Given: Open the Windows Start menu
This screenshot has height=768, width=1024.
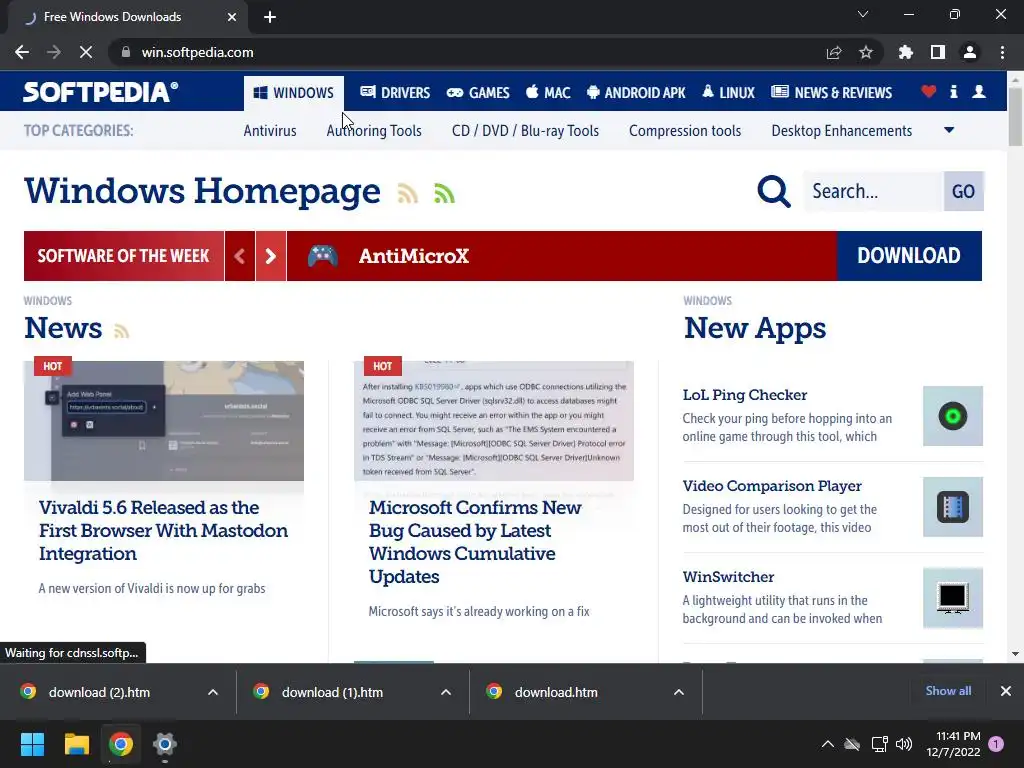Looking at the screenshot, I should coord(32,744).
